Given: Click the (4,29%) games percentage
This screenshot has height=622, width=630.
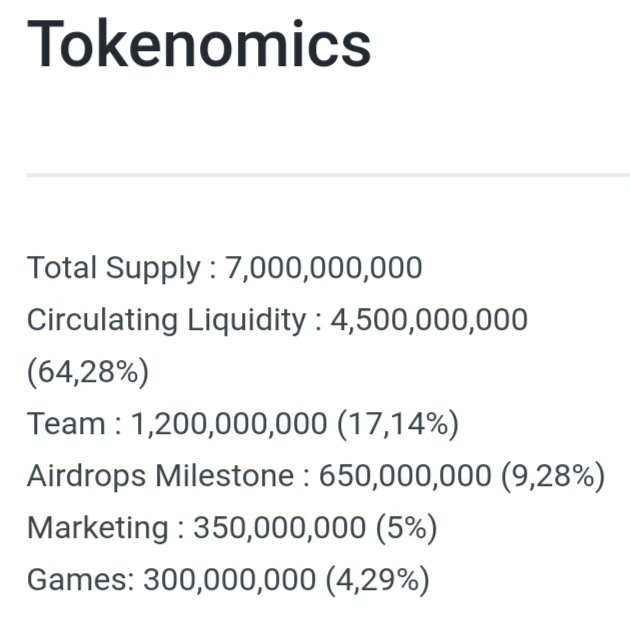Looking at the screenshot, I should (x=377, y=580).
